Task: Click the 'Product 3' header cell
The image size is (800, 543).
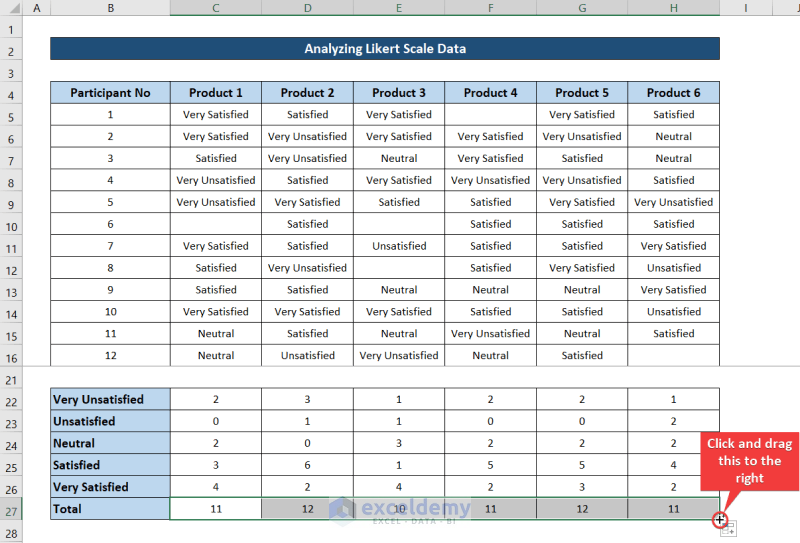Action: 399,93
